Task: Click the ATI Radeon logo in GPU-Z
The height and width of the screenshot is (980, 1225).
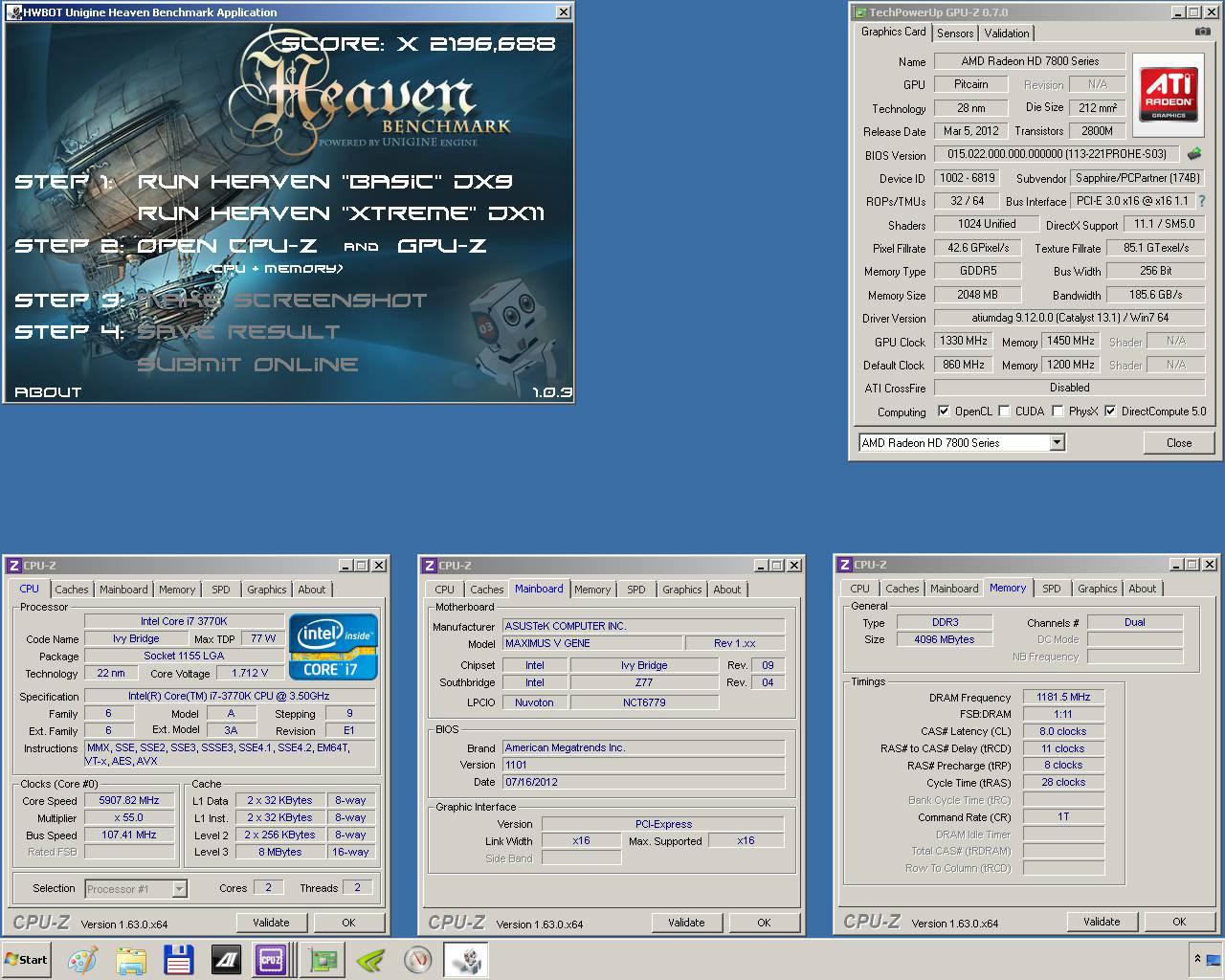Action: pyautogui.click(x=1169, y=94)
